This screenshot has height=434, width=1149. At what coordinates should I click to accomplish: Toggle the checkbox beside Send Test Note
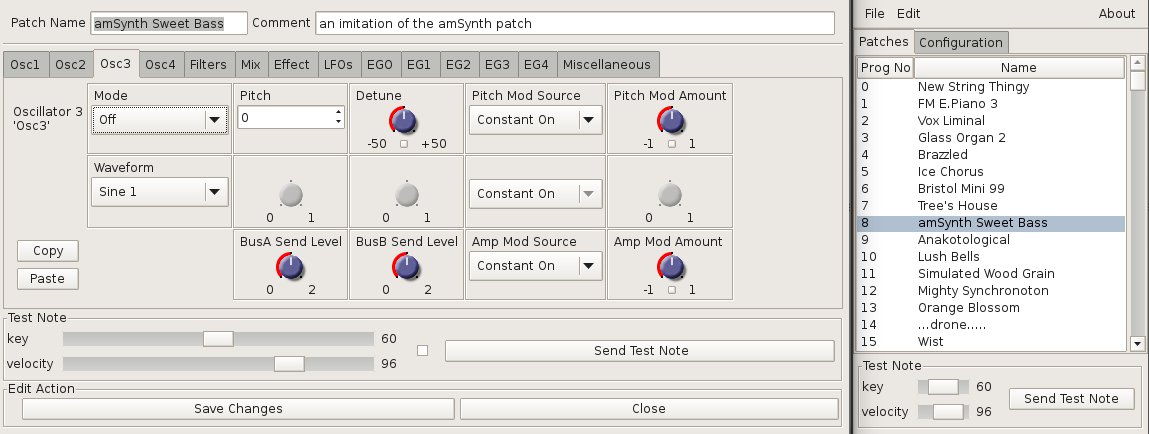pos(422,350)
